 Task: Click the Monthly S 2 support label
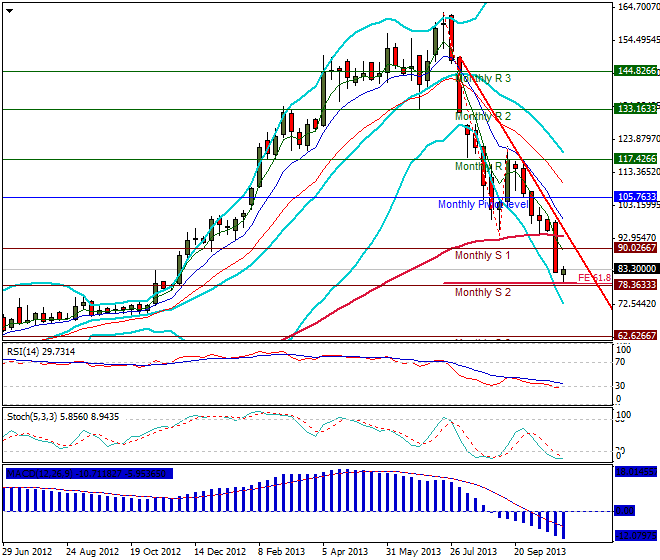point(483,293)
